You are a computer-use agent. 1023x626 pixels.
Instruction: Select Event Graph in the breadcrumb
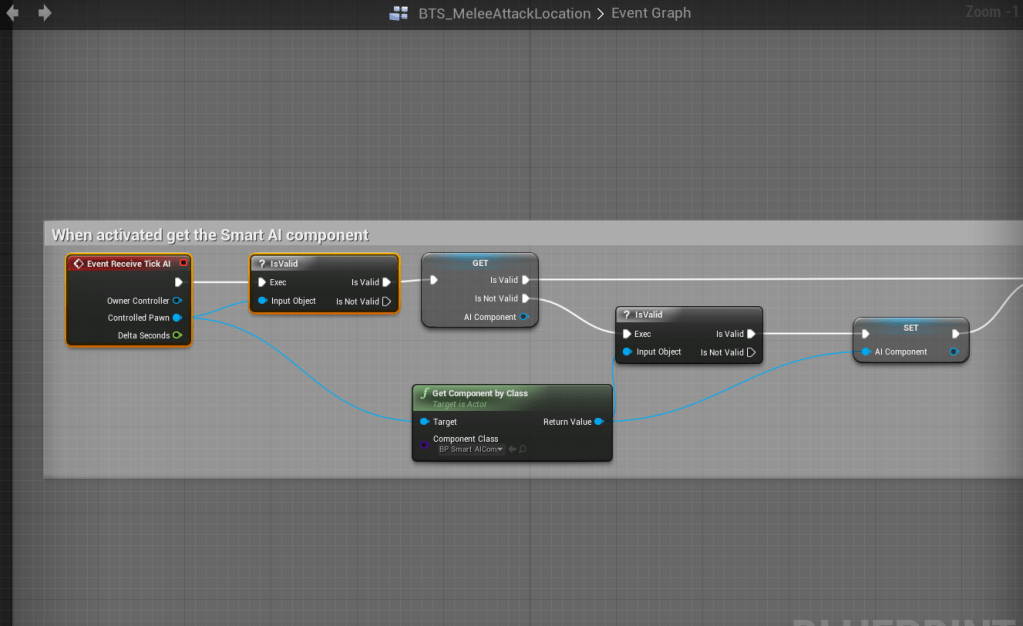[x=651, y=13]
